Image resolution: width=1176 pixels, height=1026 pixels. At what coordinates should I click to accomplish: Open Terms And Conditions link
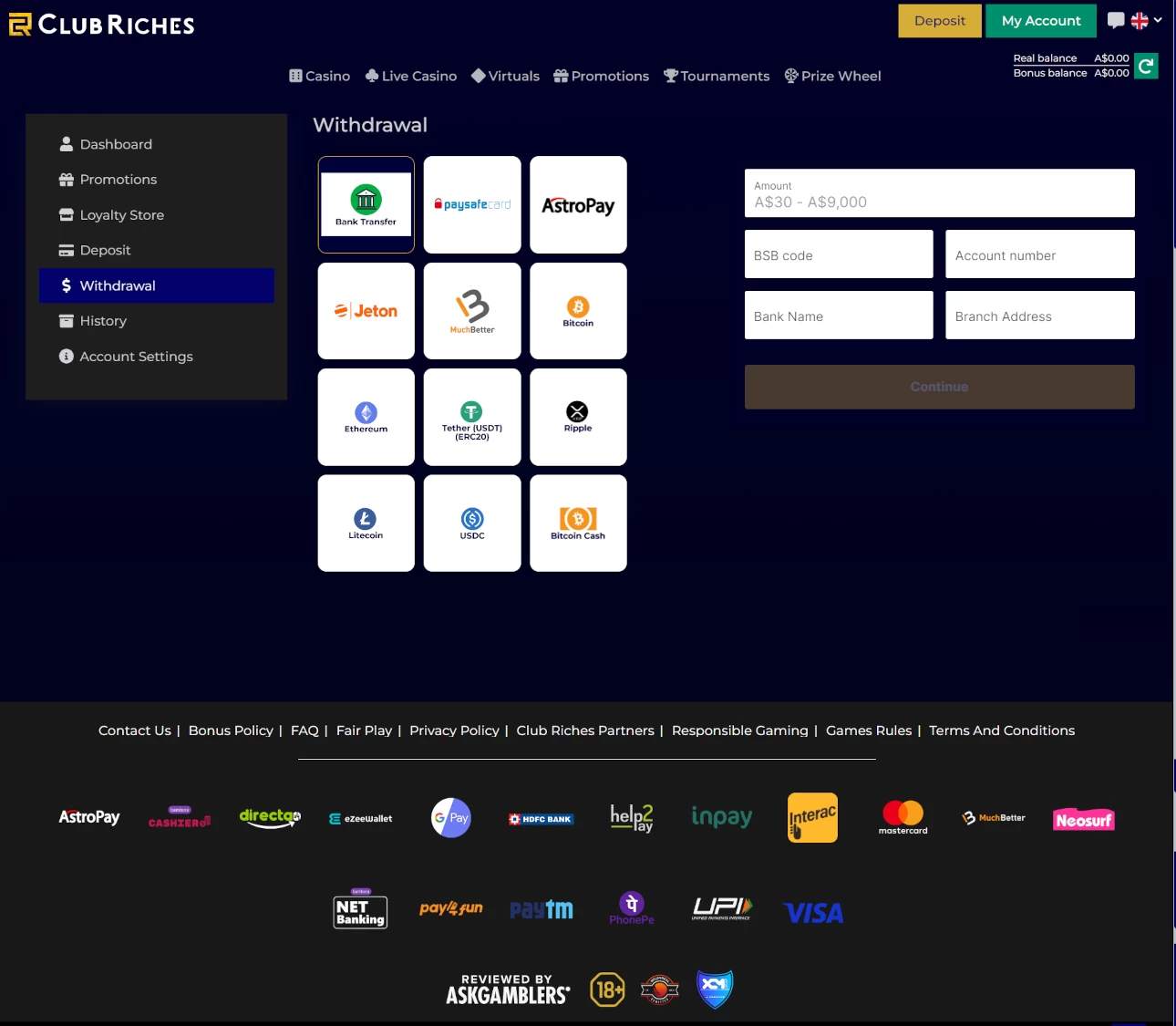click(x=1002, y=731)
